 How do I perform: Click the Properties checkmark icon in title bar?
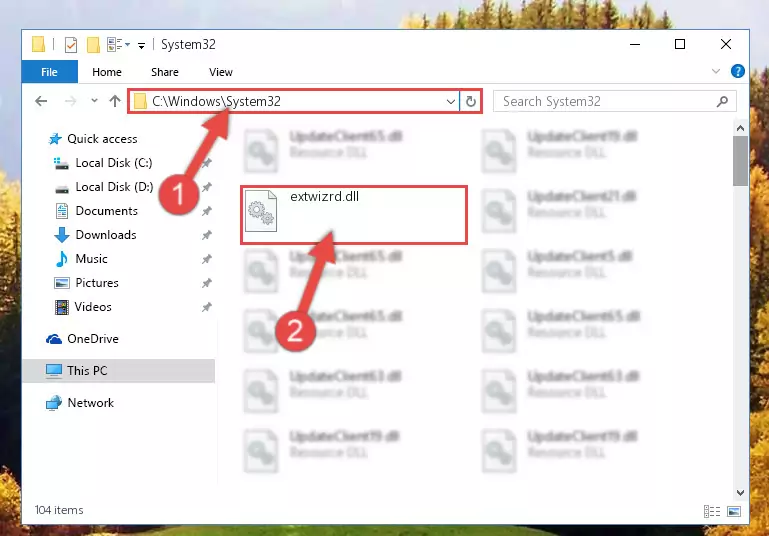(71, 45)
